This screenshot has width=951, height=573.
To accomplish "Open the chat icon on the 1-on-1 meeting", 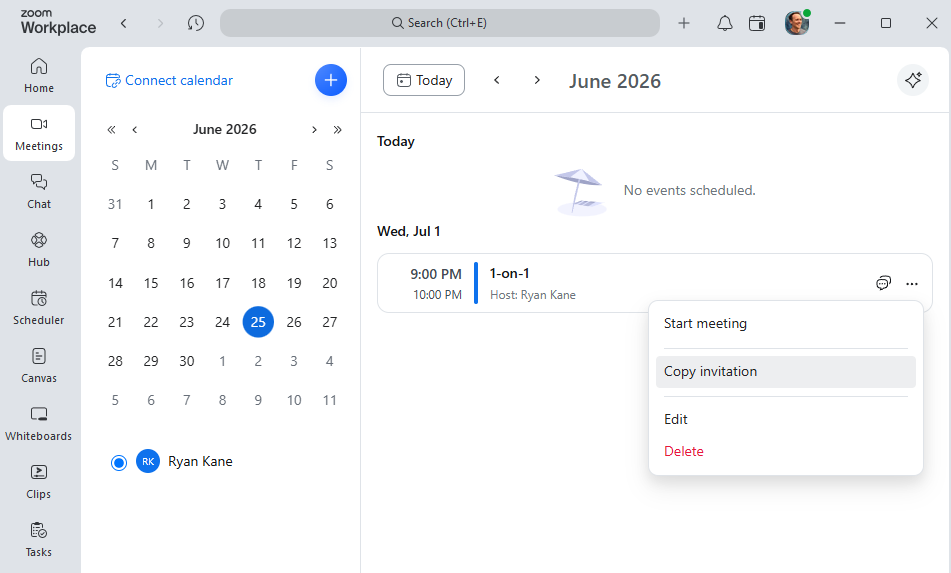I will (x=884, y=283).
